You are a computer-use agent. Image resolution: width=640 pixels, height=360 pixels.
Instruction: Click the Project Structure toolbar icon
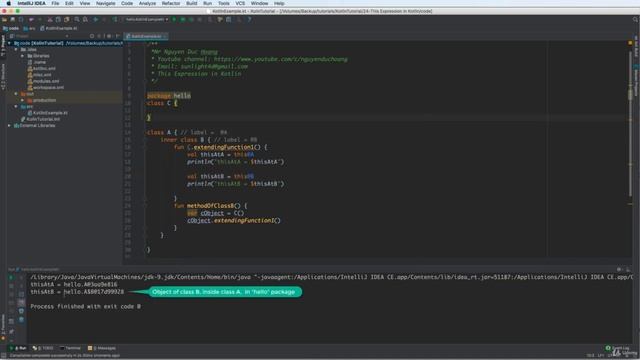click(x=229, y=19)
